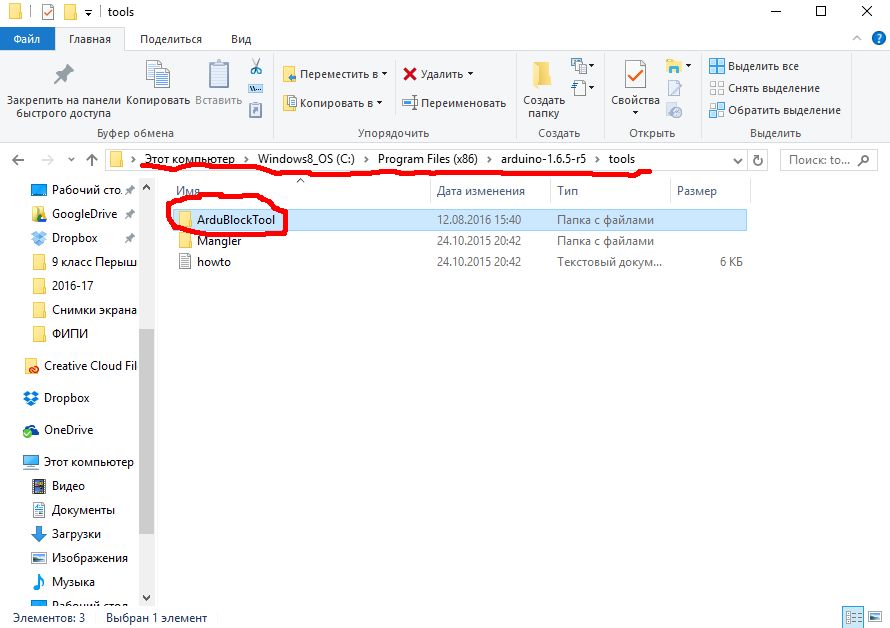Screen dimensions: 890x628
Task: Open Customize Quick Access Toolbar dropdown
Action: tap(88, 12)
